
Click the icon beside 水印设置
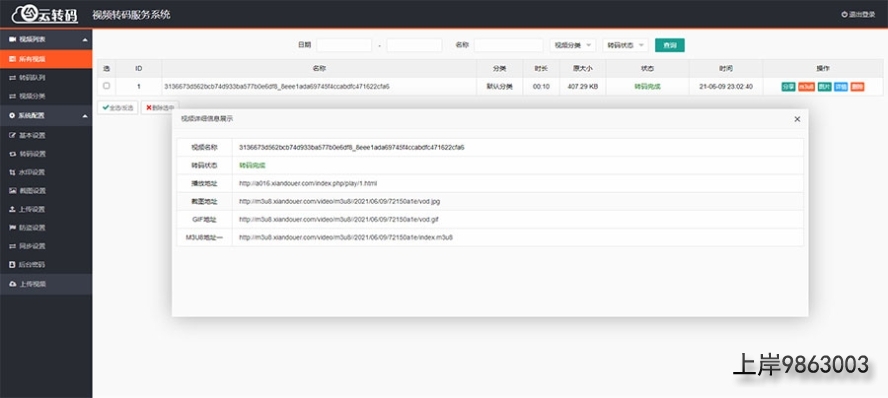(x=12, y=172)
